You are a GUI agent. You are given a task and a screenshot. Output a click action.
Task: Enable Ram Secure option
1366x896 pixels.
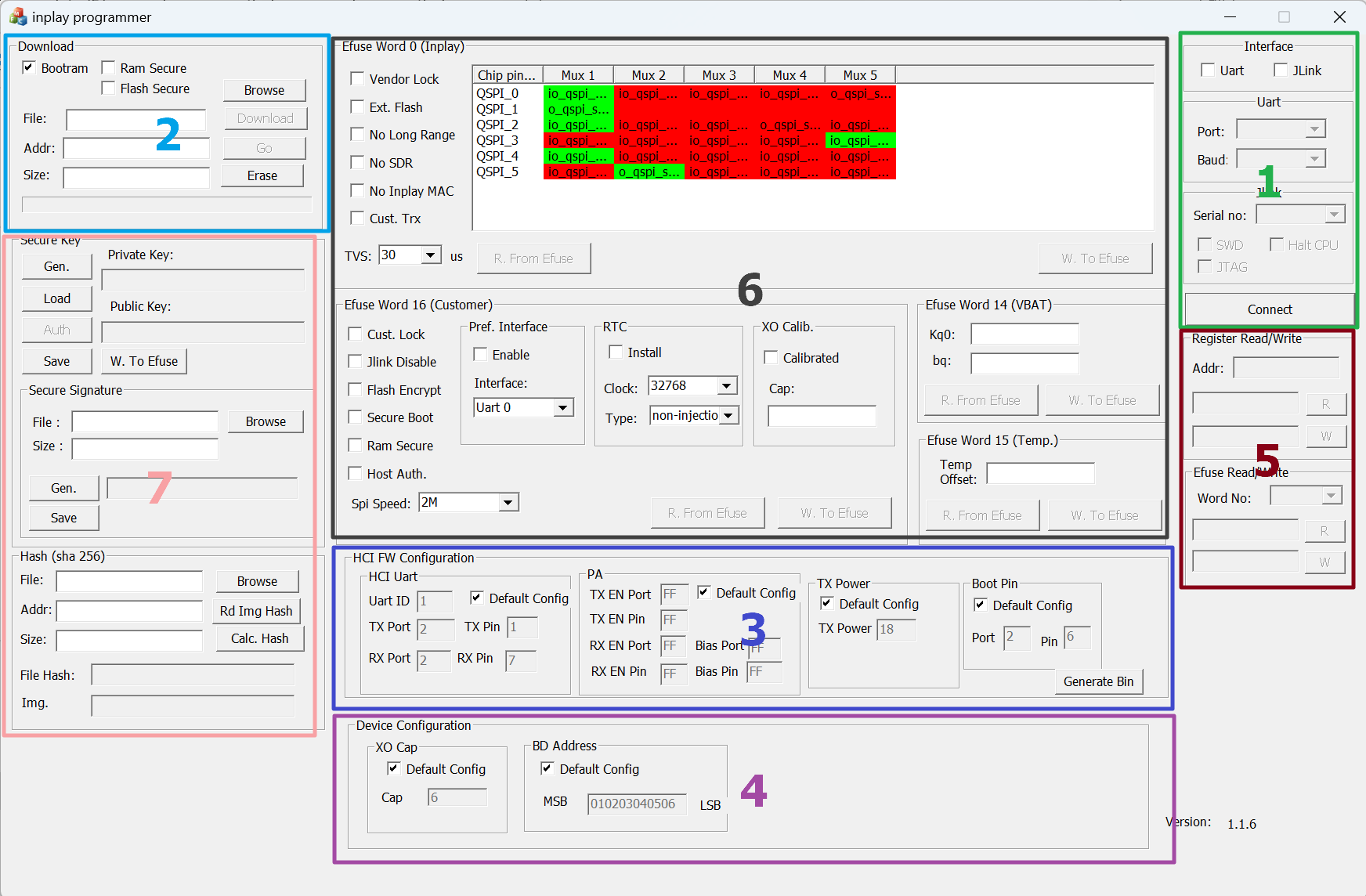(x=108, y=68)
